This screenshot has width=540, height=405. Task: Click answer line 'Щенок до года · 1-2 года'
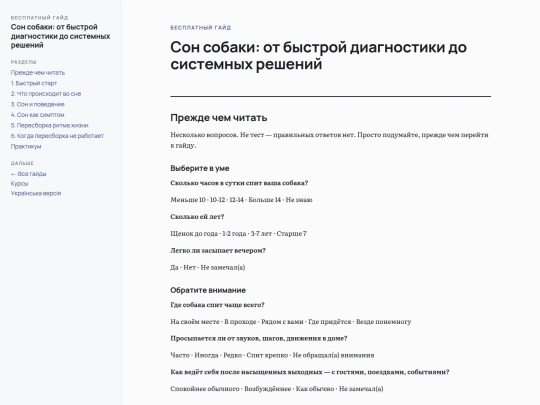pos(238,233)
